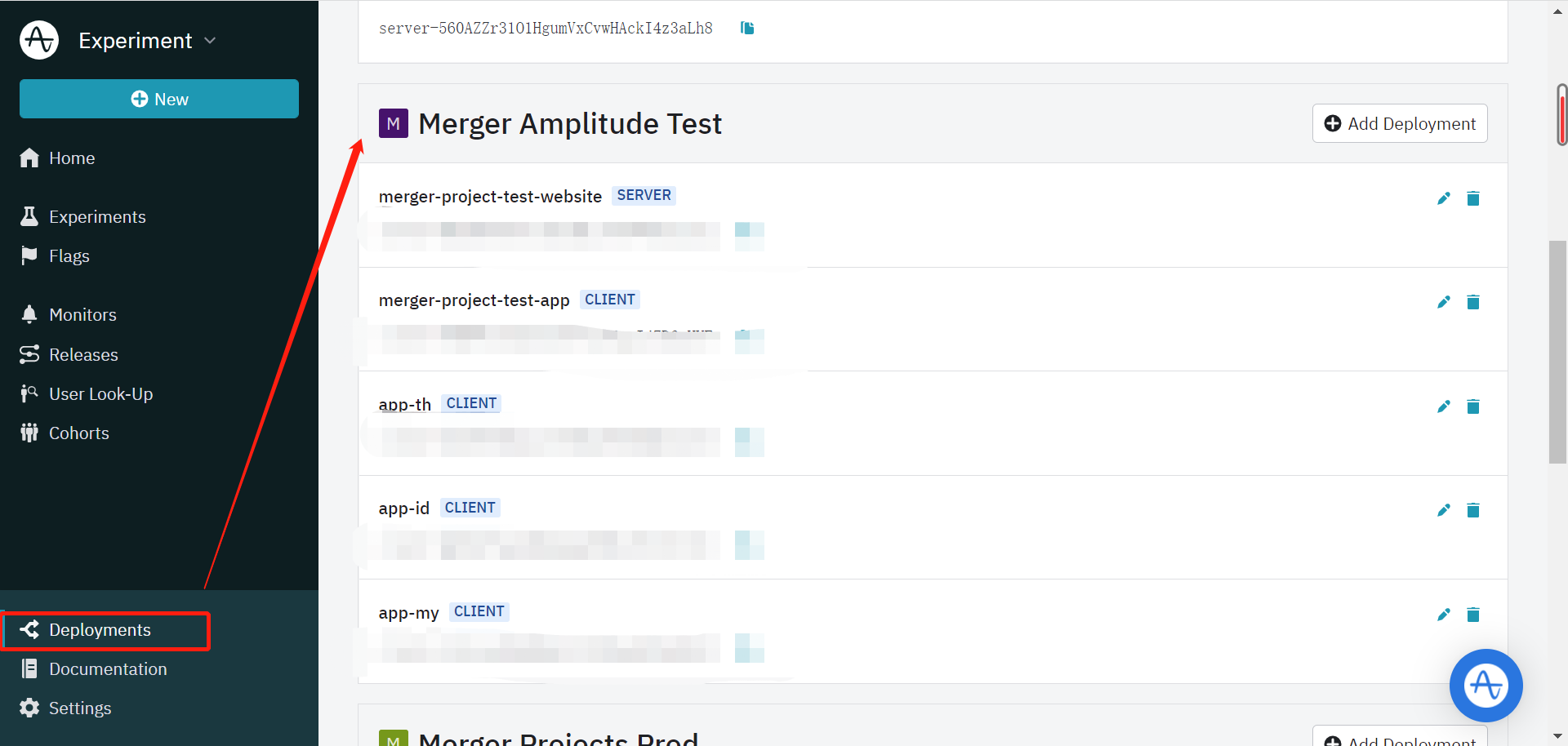The width and height of the screenshot is (1568, 746).
Task: Copy the app-th deployment key
Action: click(x=749, y=442)
